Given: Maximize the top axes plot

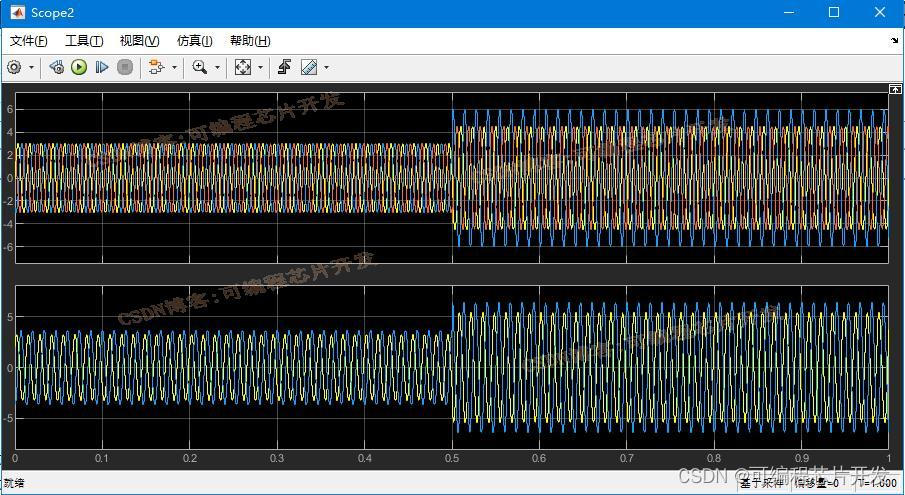Looking at the screenshot, I should pos(895,90).
